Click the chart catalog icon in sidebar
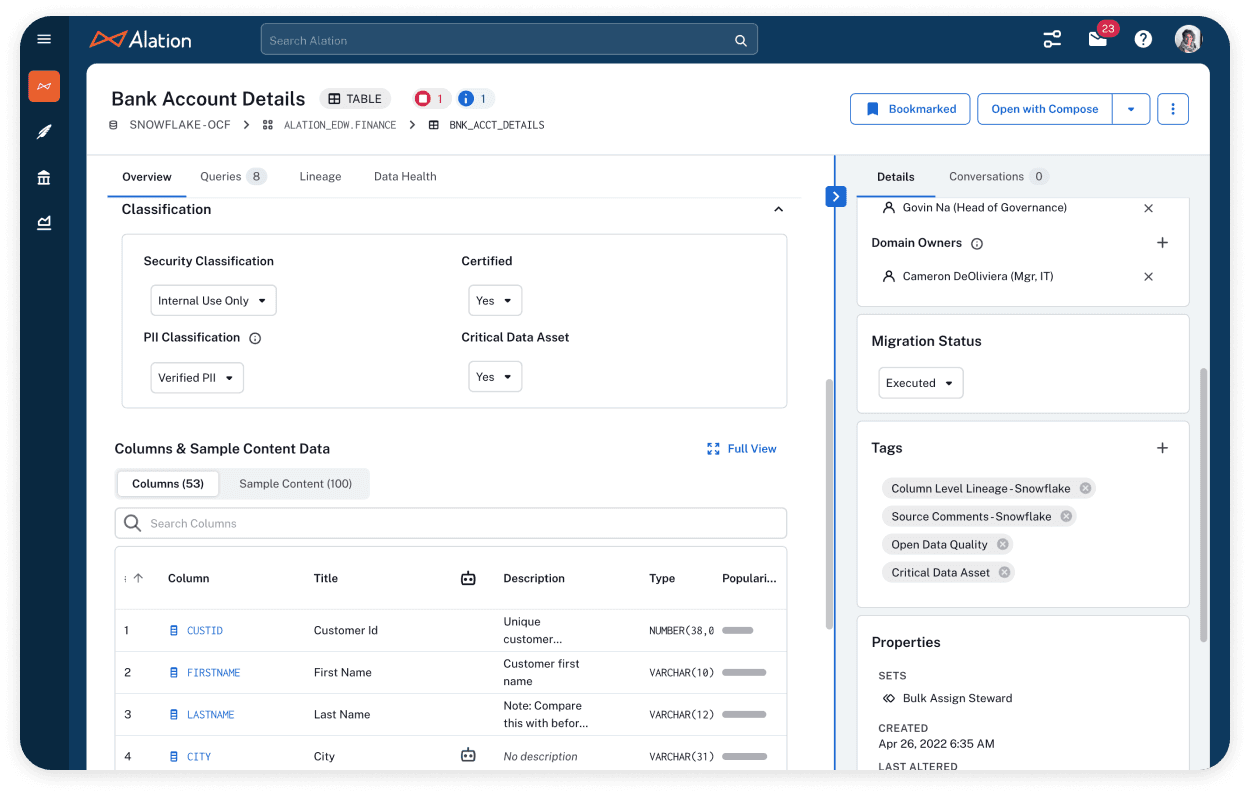The width and height of the screenshot is (1250, 794). point(43,222)
